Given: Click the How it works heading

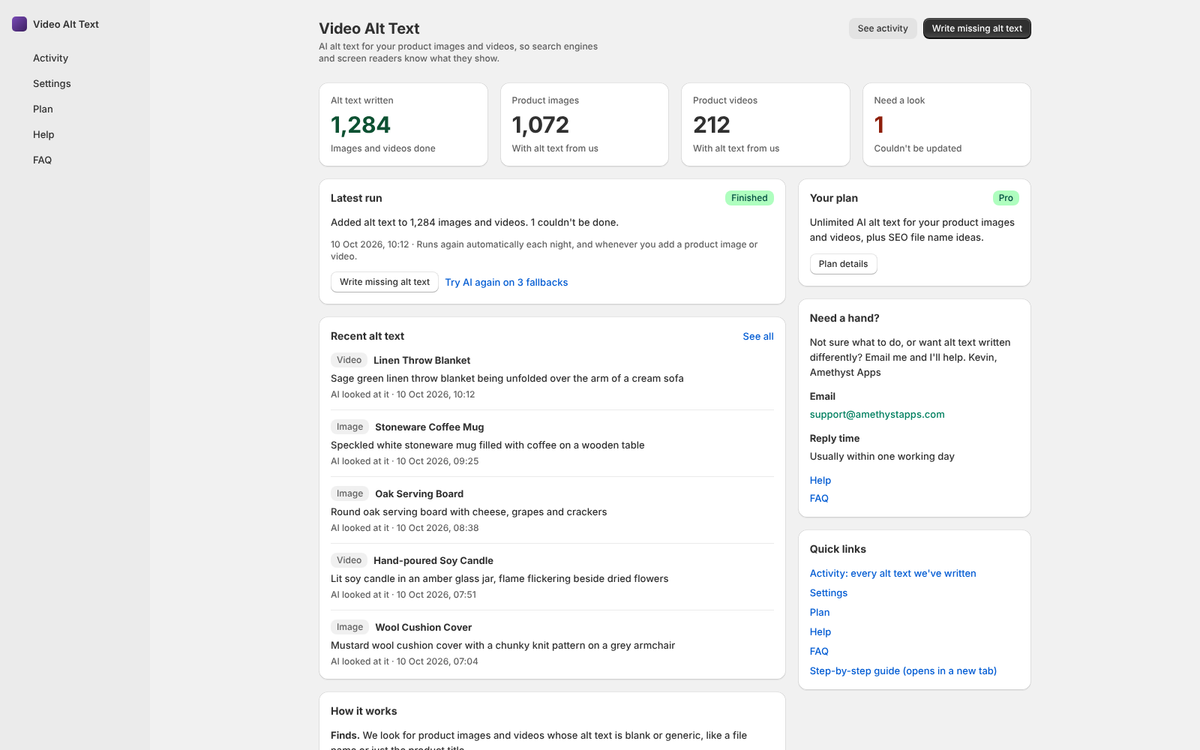Looking at the screenshot, I should [x=364, y=712].
